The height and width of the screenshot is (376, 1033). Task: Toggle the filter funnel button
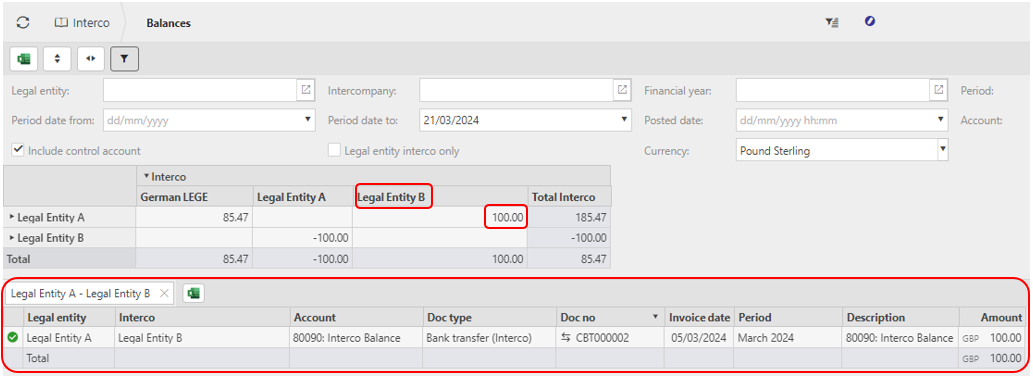click(x=125, y=59)
